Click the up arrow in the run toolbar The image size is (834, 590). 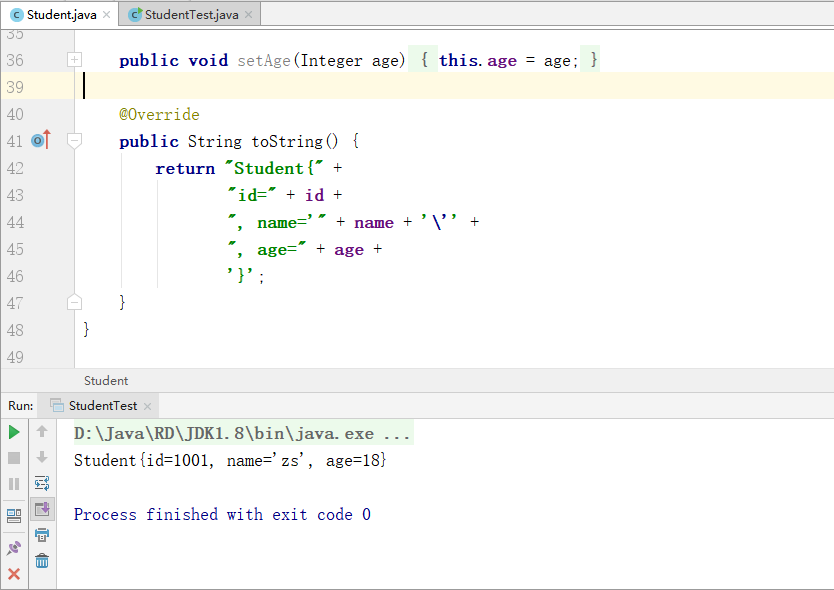click(42, 431)
